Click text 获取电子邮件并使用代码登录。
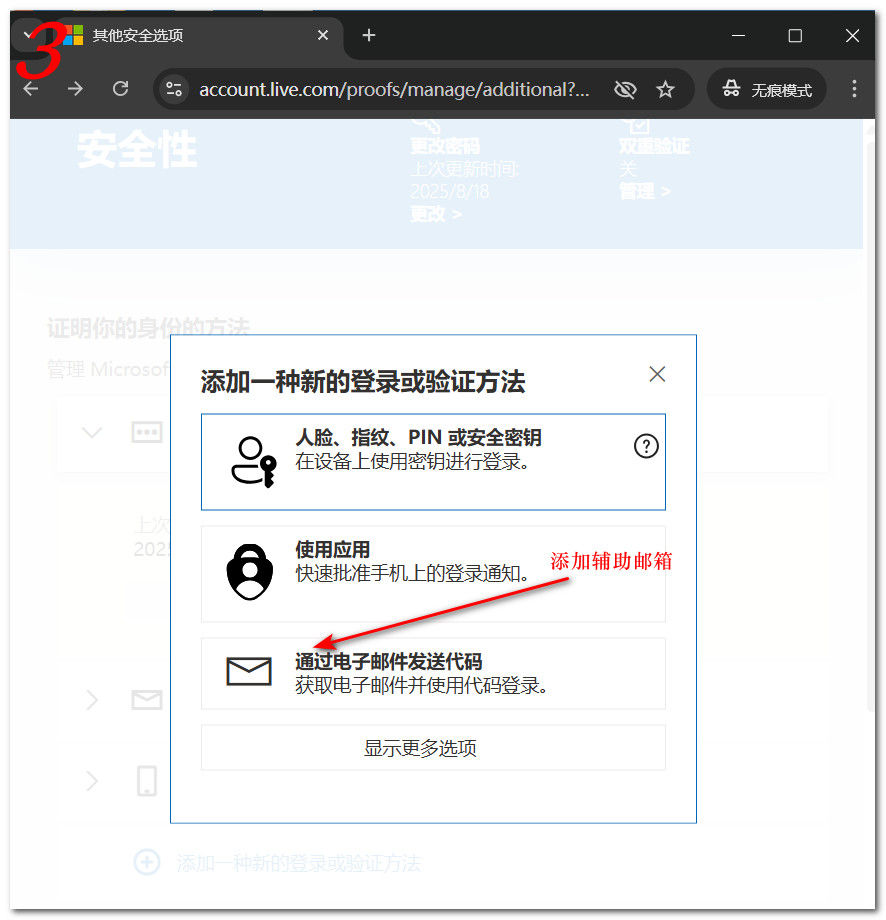Image resolution: width=886 pixels, height=920 pixels. 421,685
